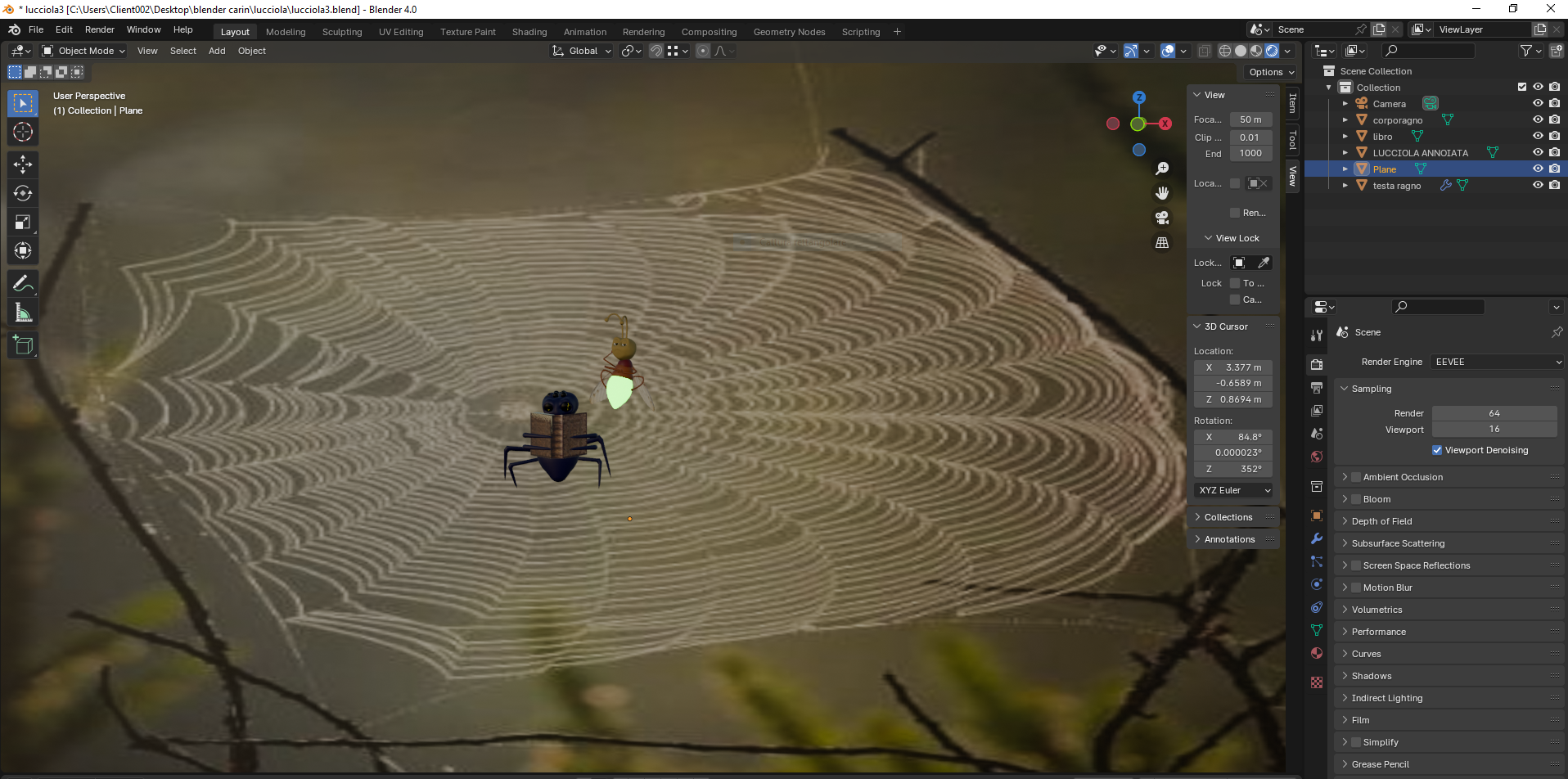Open the Object properties tab icon
The image size is (1568, 779).
1317,516
